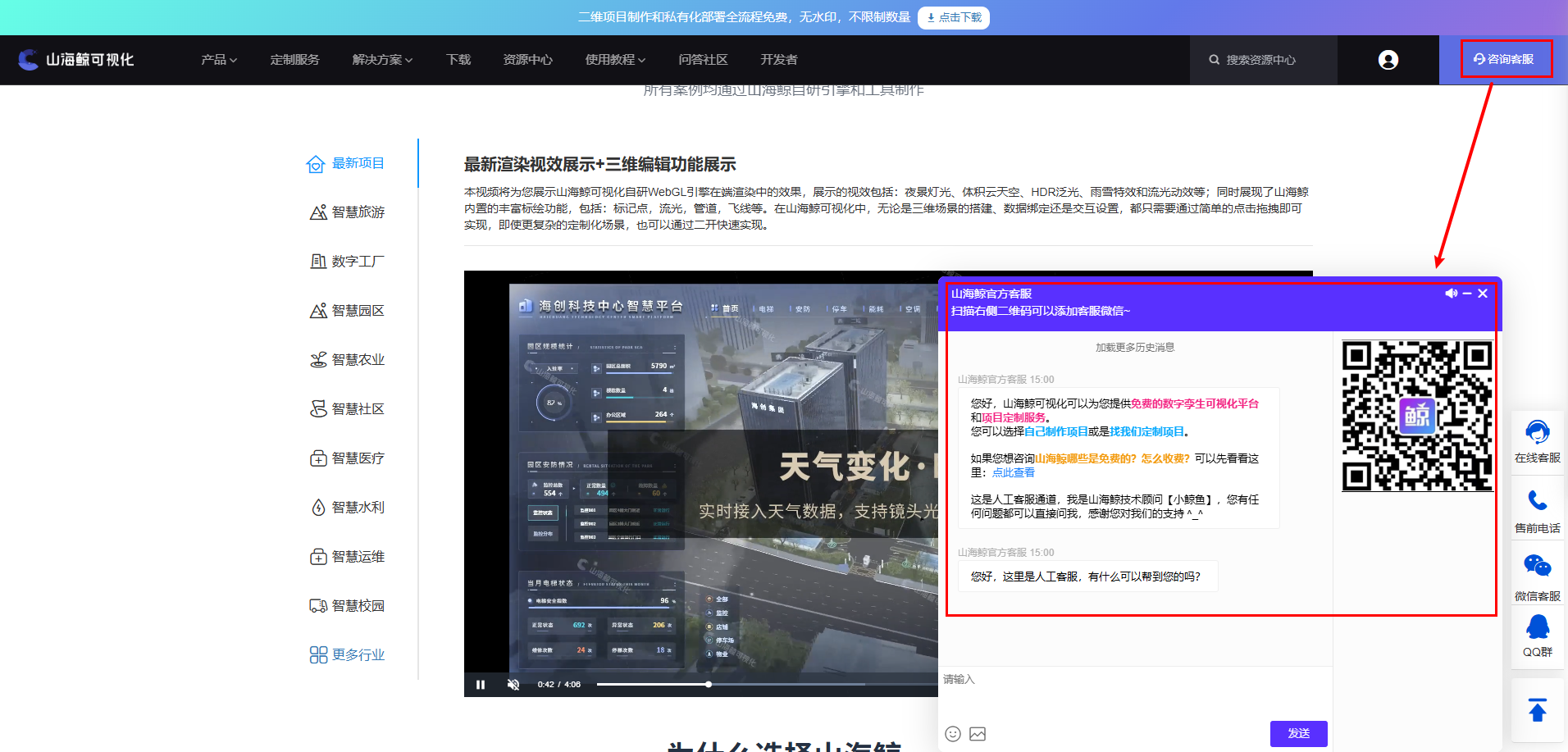Expand the 使用教程 dropdown
This screenshot has width=1568, height=752.
point(615,60)
